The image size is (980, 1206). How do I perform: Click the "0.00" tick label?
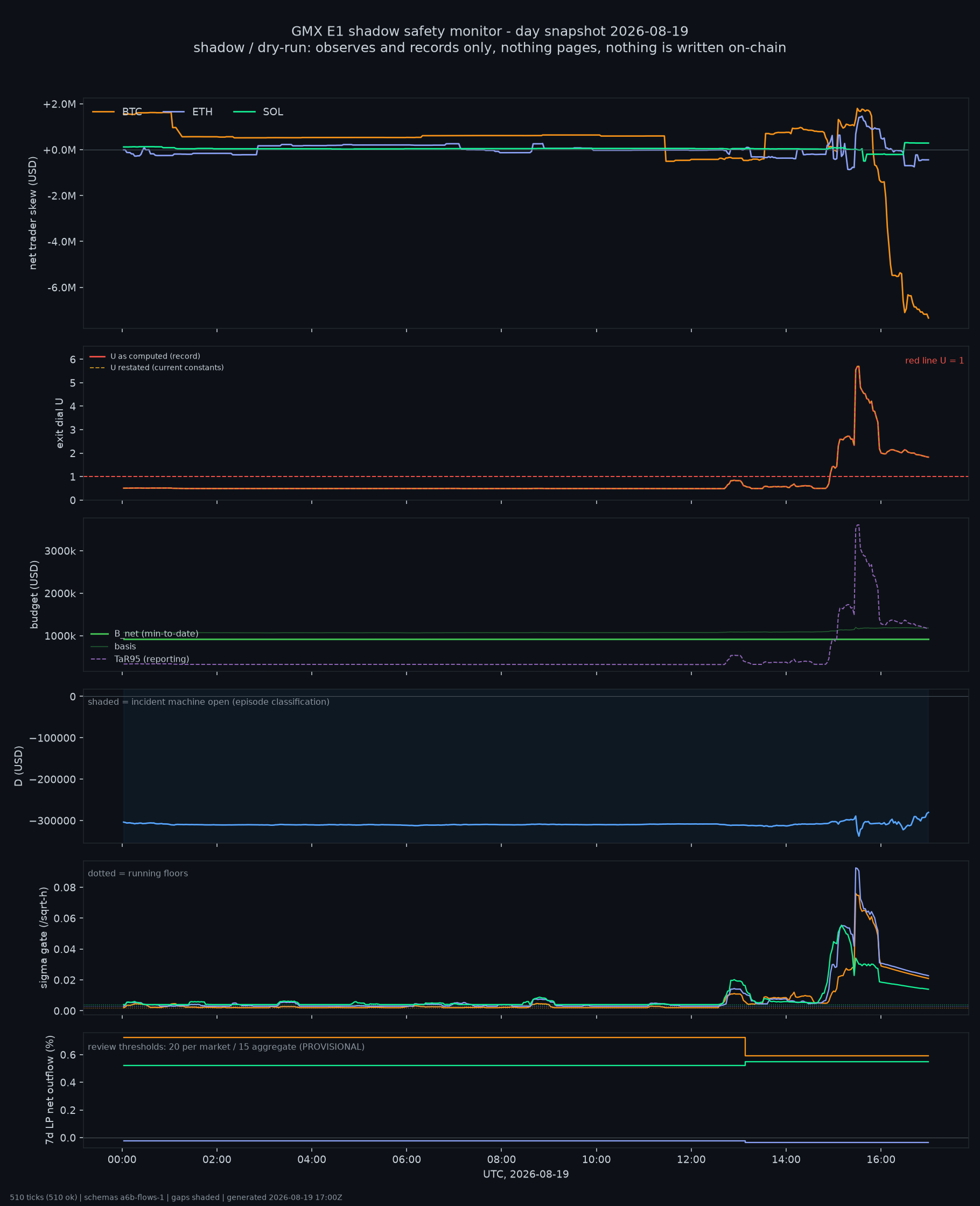click(x=65, y=1011)
